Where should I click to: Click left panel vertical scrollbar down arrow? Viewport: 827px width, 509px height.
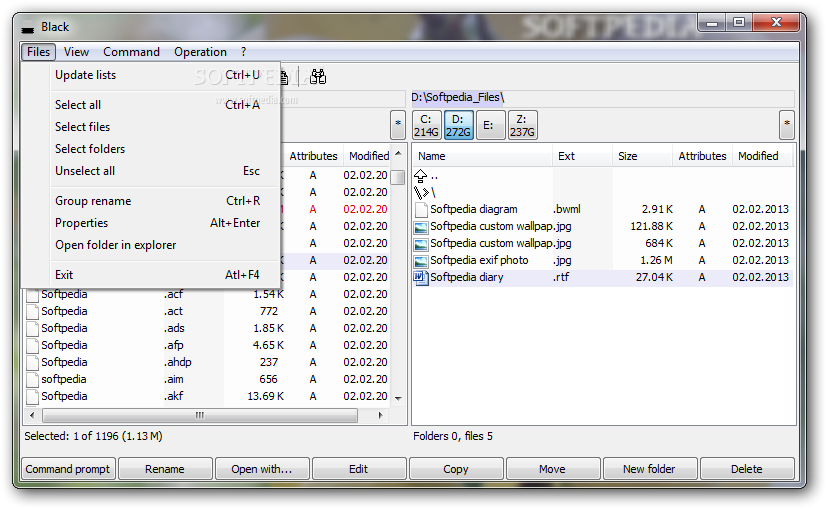[398, 399]
